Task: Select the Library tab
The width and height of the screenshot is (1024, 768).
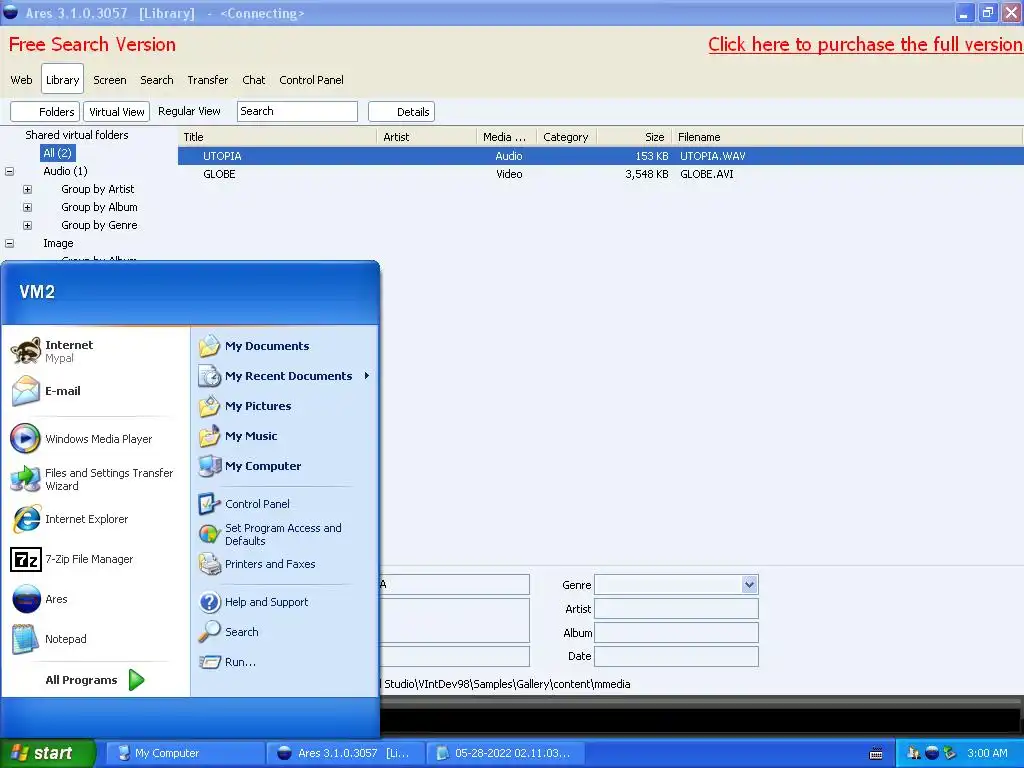Action: pos(62,79)
